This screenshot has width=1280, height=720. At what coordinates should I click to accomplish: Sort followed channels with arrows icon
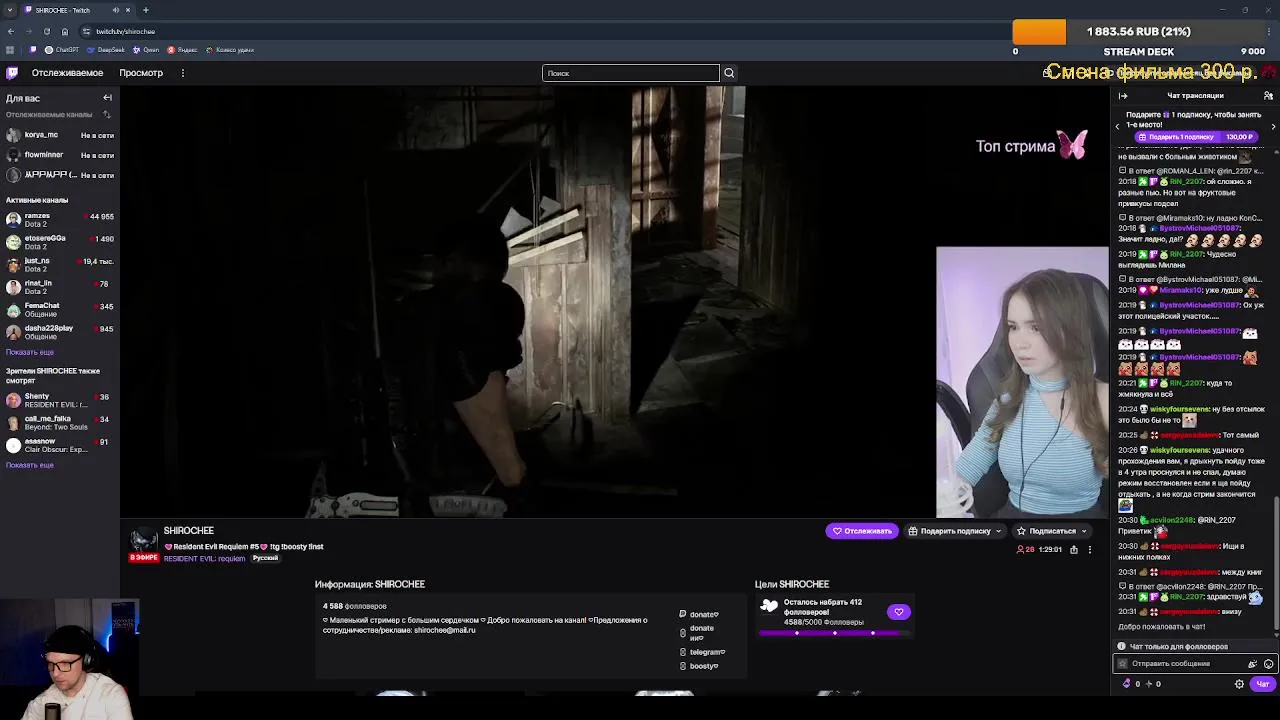coord(107,115)
